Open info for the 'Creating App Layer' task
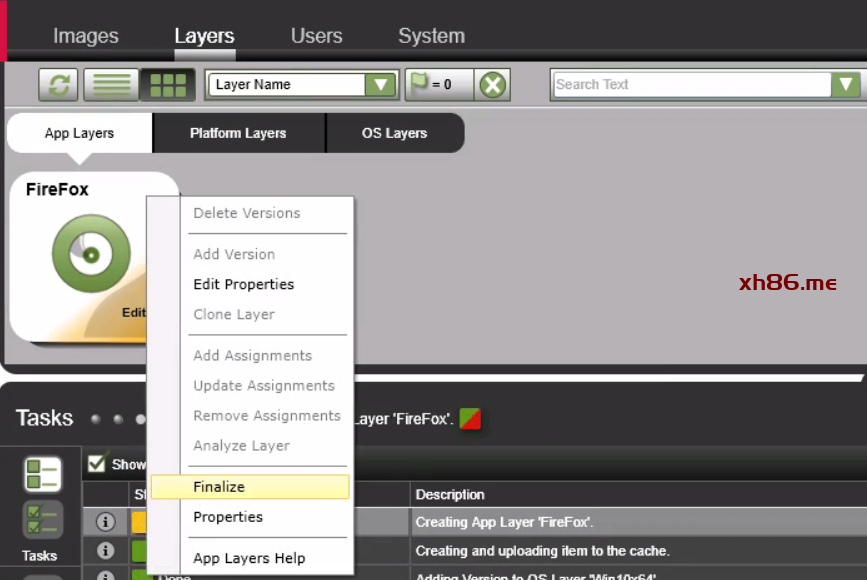 point(105,522)
